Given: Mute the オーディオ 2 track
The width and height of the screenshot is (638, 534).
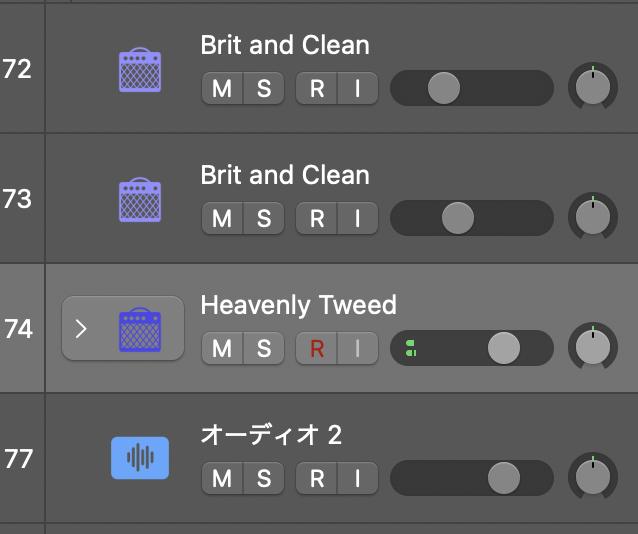Looking at the screenshot, I should pyautogui.click(x=222, y=478).
